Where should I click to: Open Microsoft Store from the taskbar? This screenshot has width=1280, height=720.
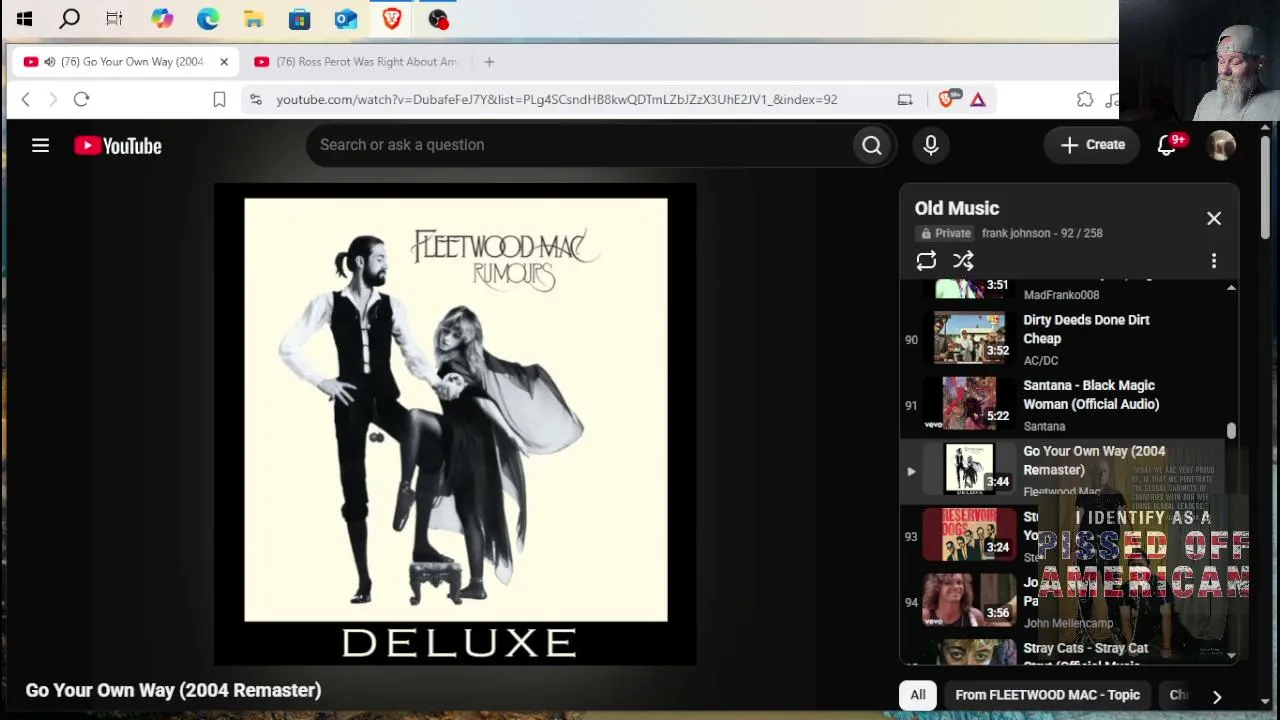(299, 18)
